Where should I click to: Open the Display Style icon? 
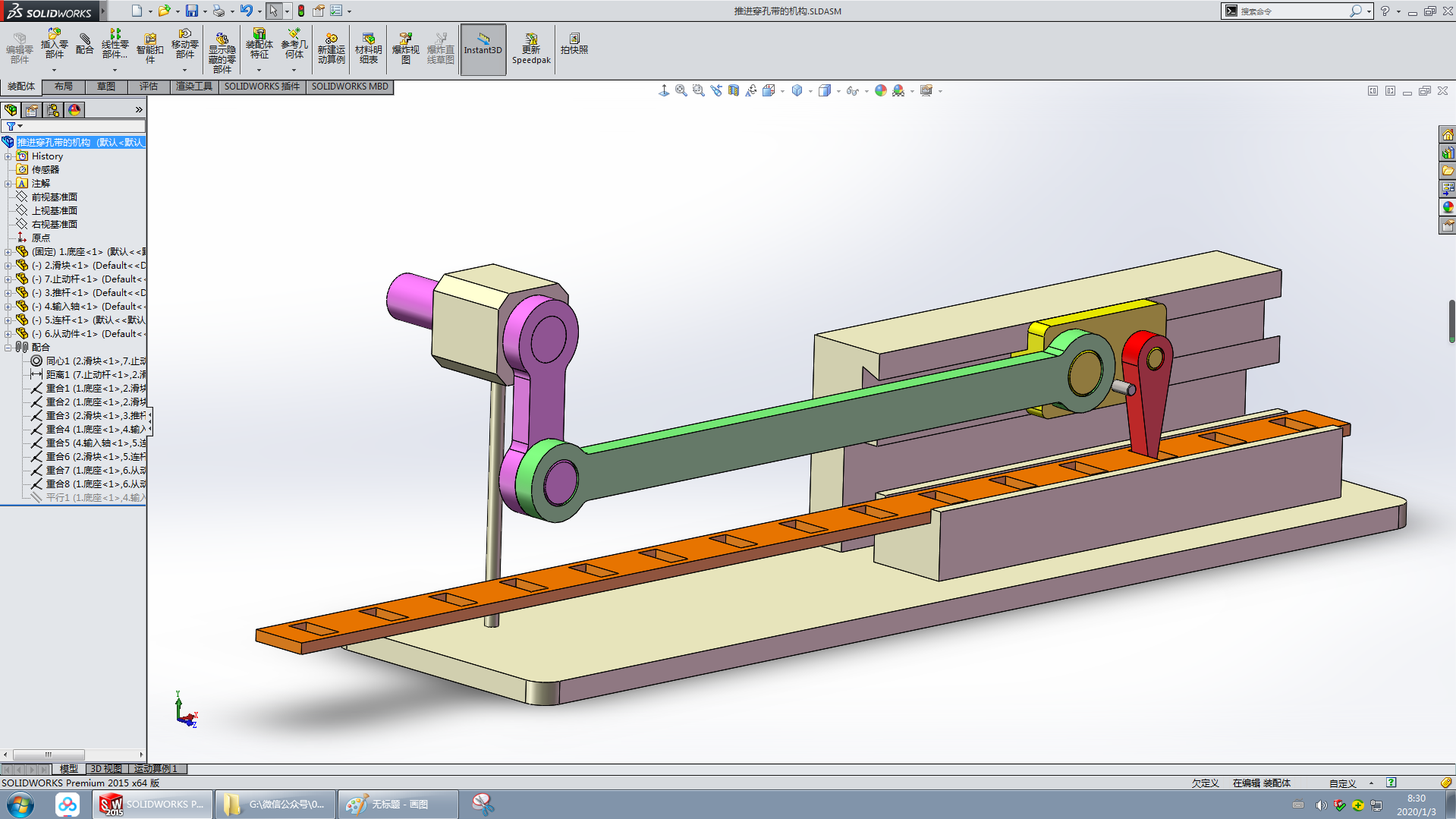tap(825, 91)
